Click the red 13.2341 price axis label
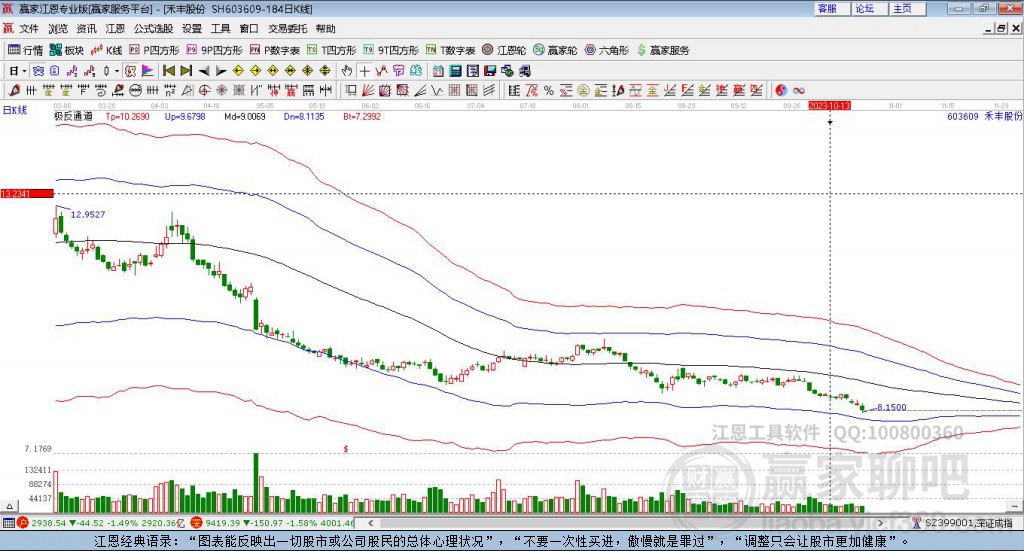The height and width of the screenshot is (551, 1024). point(27,193)
